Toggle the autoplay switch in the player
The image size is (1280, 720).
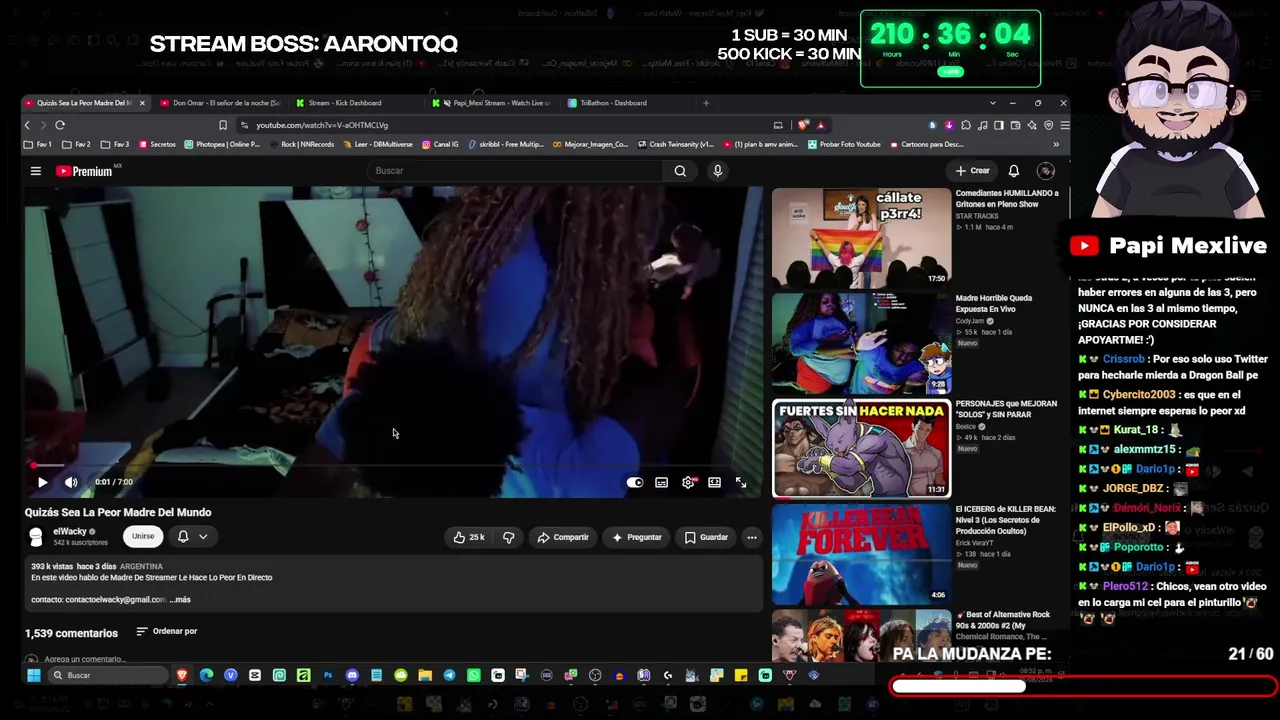pos(635,482)
